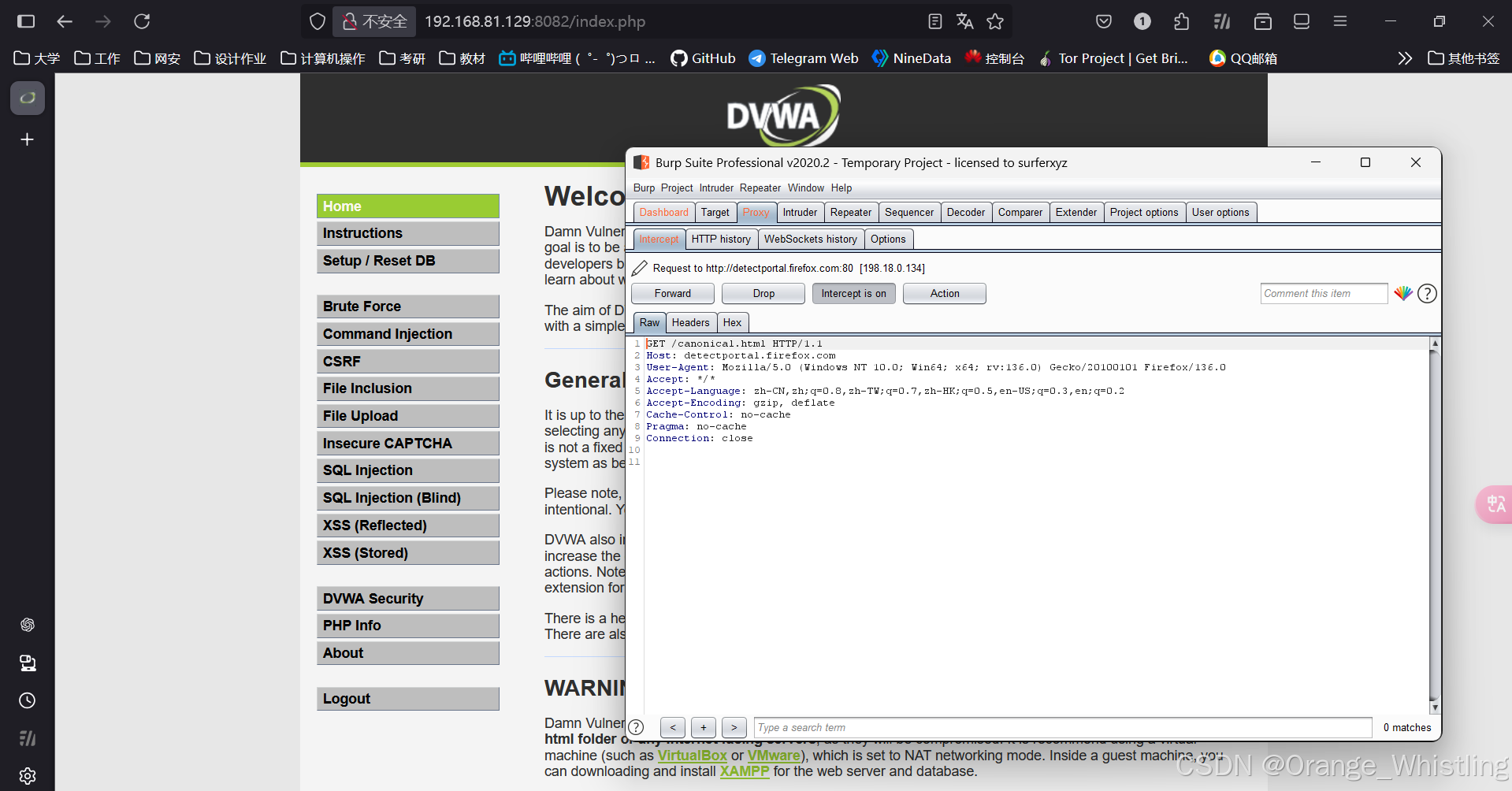Screen dimensions: 1512x791
Task: Open the 网安 bookmark folder
Action: tap(158, 58)
